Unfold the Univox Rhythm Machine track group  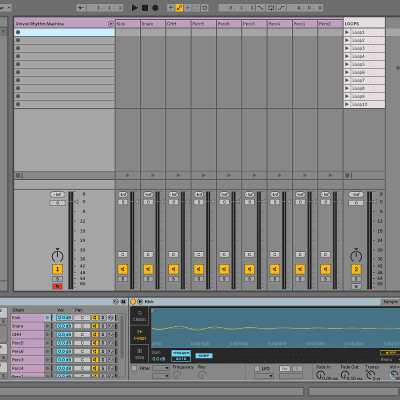click(x=111, y=24)
